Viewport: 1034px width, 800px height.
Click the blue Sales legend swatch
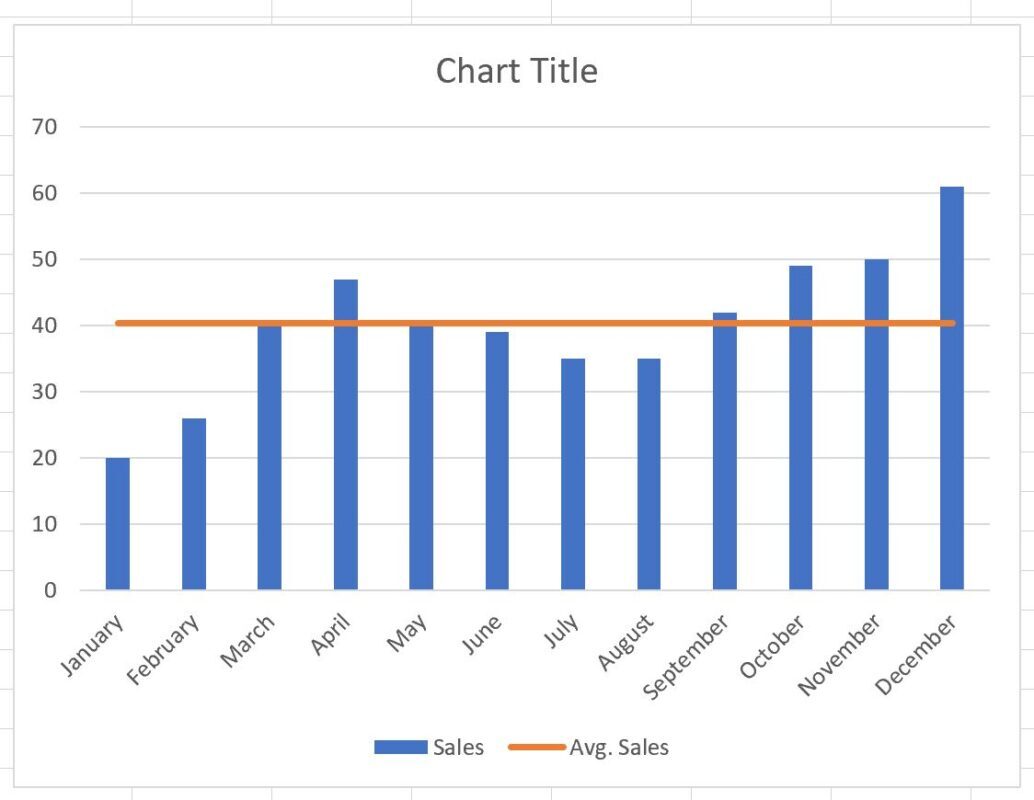pyautogui.click(x=401, y=747)
